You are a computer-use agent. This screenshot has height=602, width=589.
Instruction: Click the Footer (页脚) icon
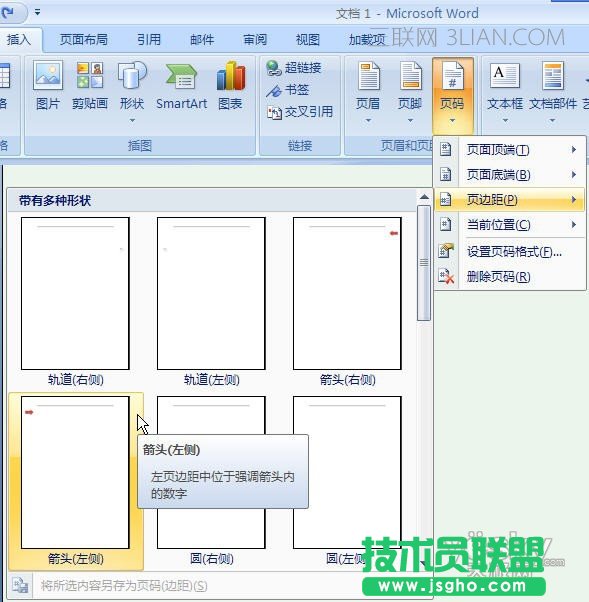pyautogui.click(x=410, y=76)
